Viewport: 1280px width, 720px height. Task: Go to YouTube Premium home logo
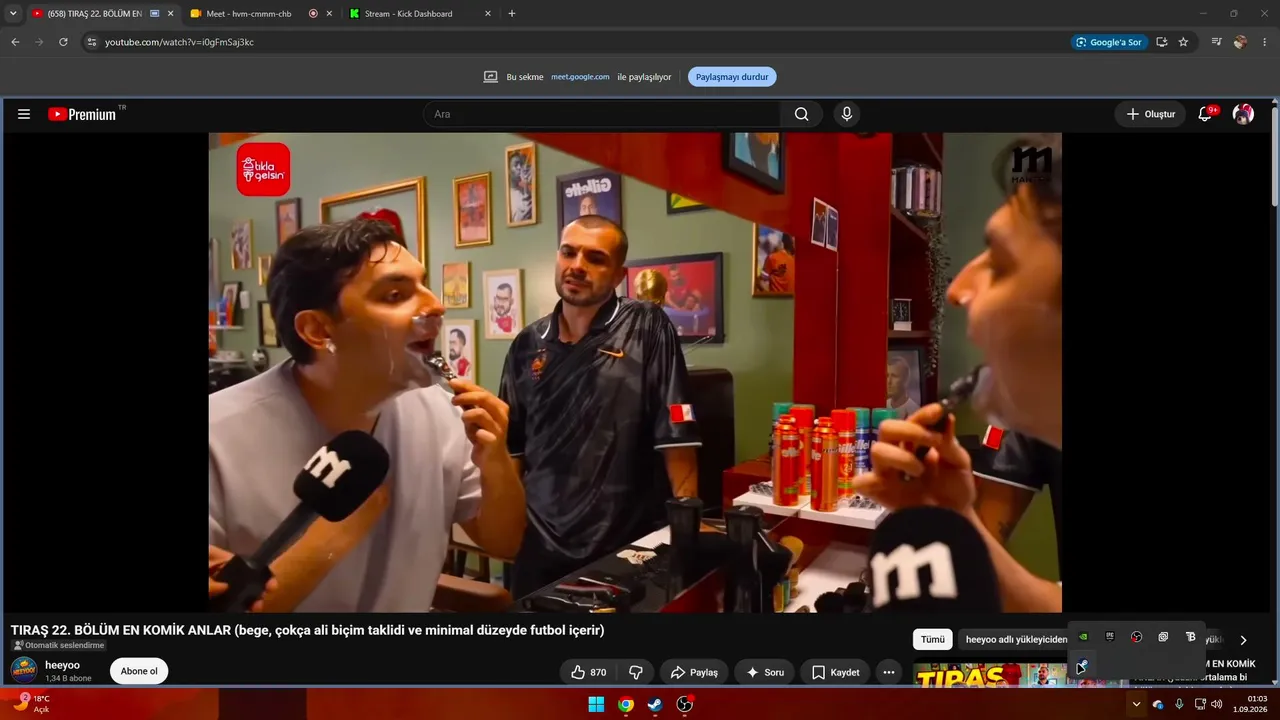82,114
